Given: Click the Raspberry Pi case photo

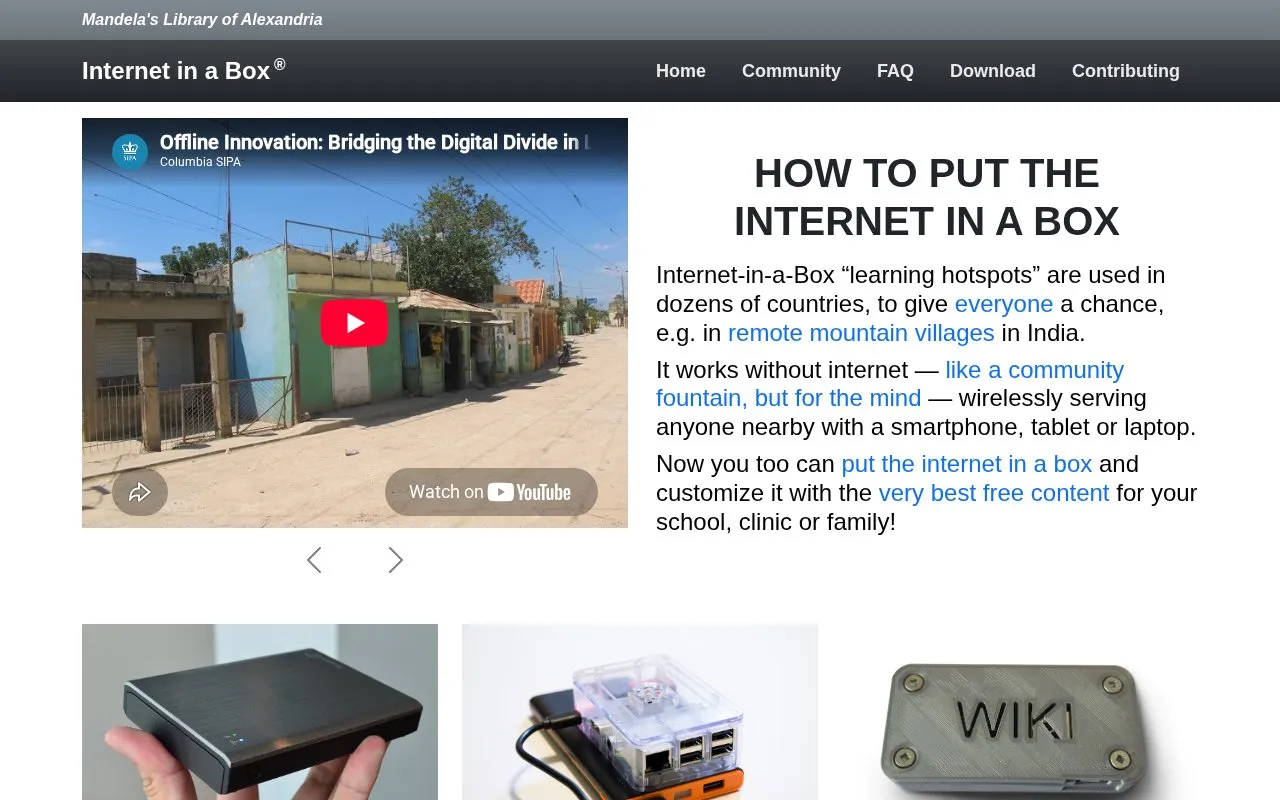Looking at the screenshot, I should 640,712.
